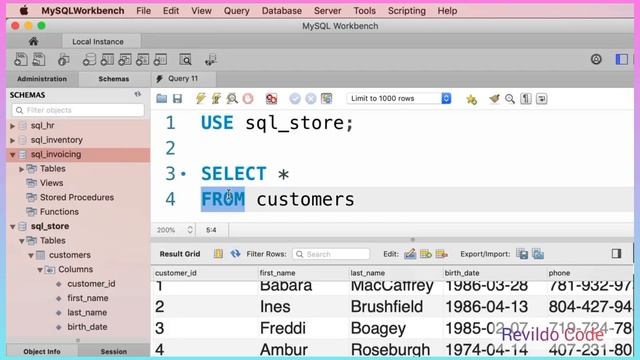Expand sql_inventory schema
Screen dimensions: 640x360
point(13,140)
